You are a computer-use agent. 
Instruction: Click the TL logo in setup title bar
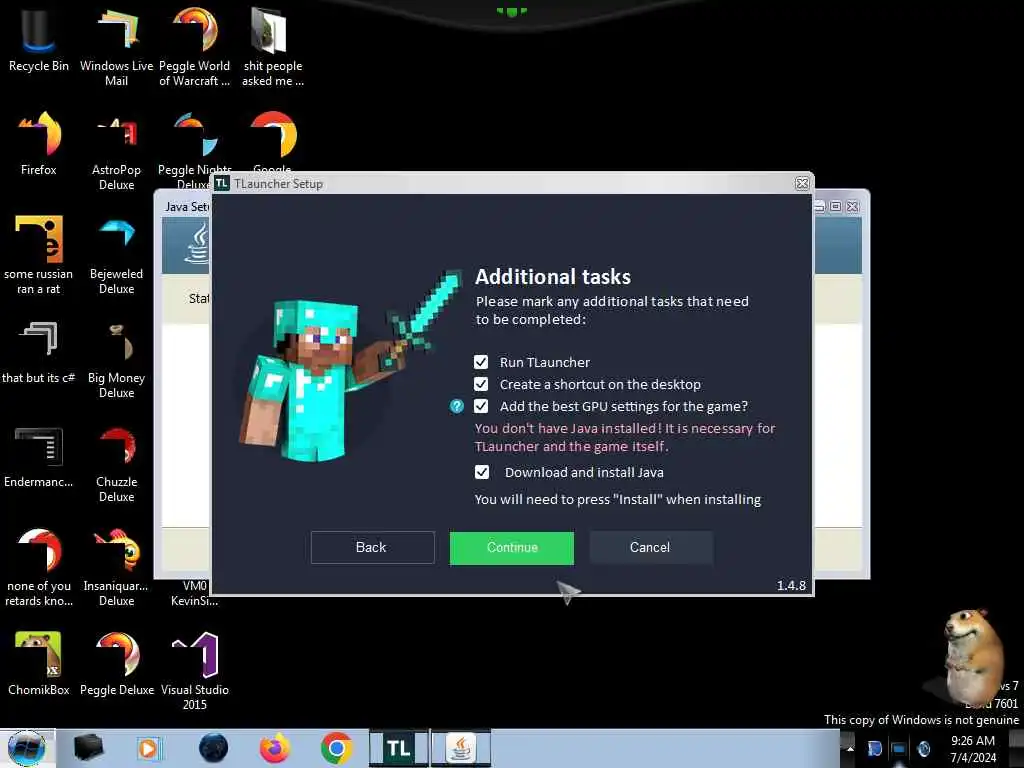pos(222,184)
